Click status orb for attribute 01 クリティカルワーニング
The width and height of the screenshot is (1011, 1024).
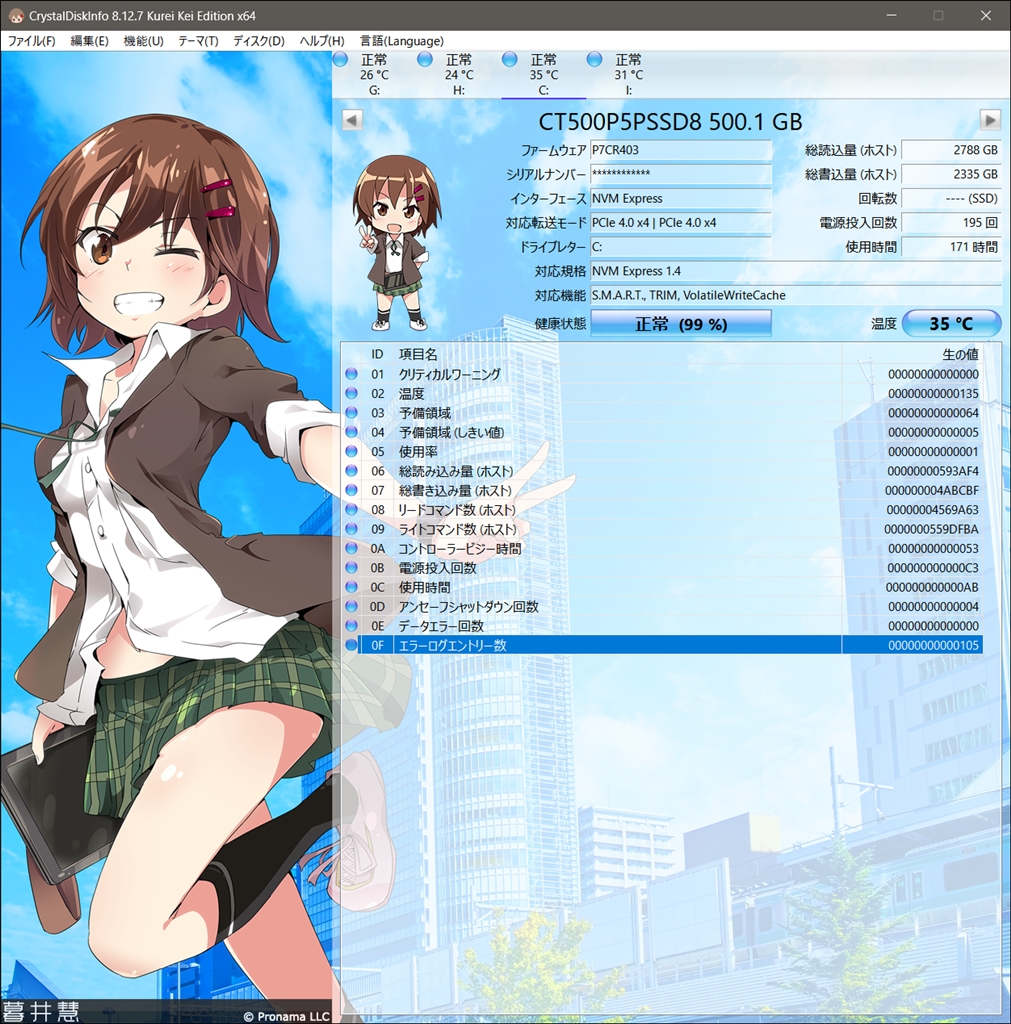pyautogui.click(x=351, y=374)
